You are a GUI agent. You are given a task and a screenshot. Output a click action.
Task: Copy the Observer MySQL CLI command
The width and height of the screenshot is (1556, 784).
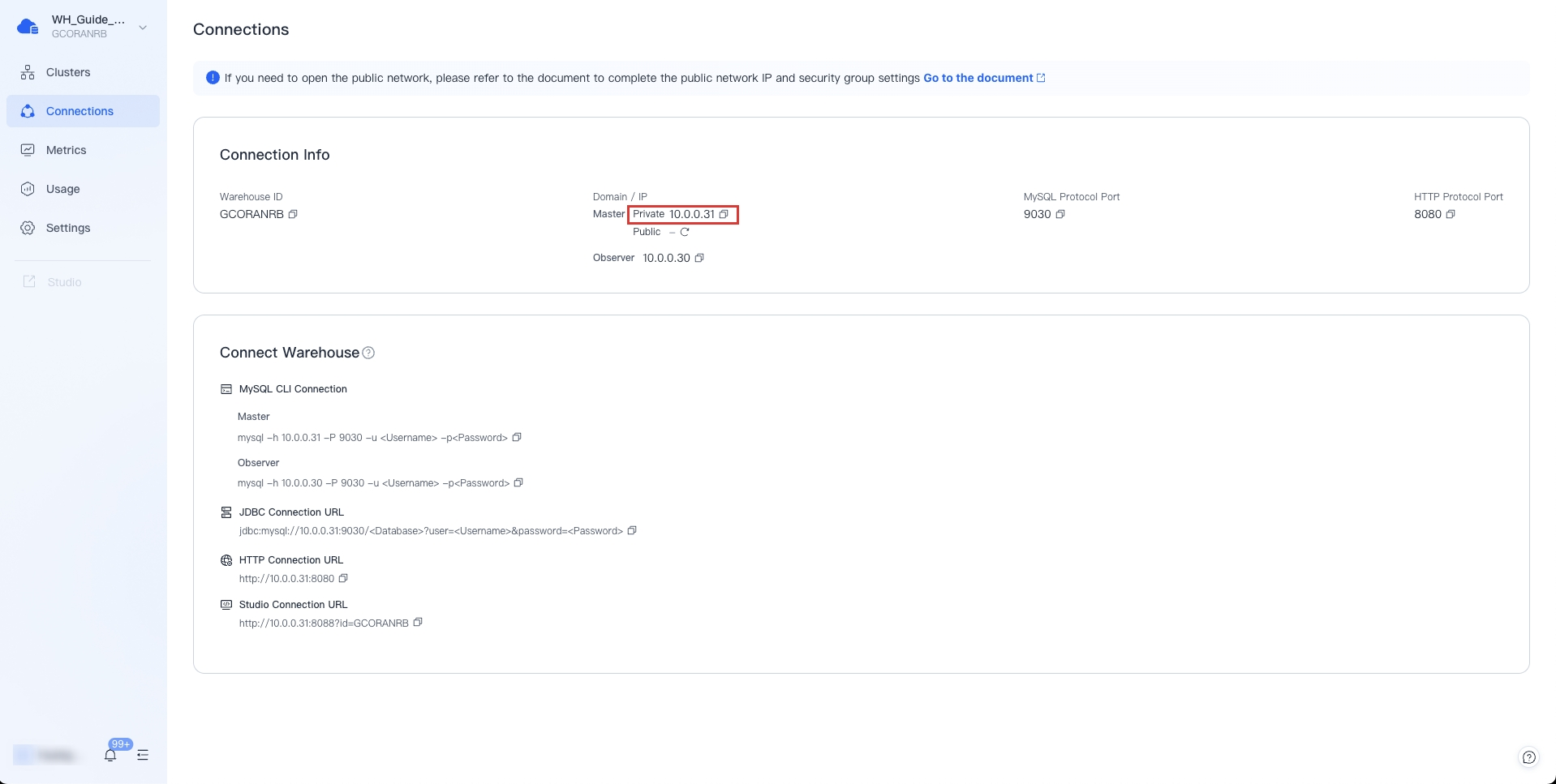518,482
